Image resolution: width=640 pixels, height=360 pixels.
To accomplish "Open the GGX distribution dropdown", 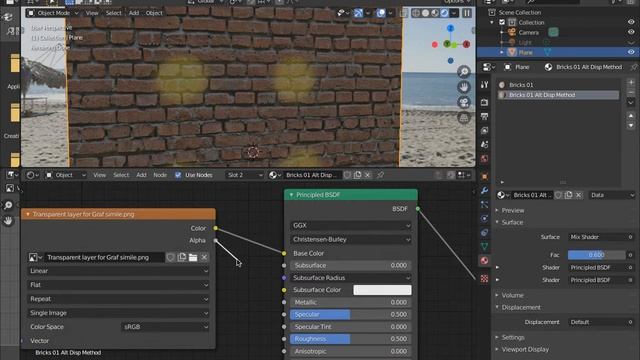I will tap(351, 225).
